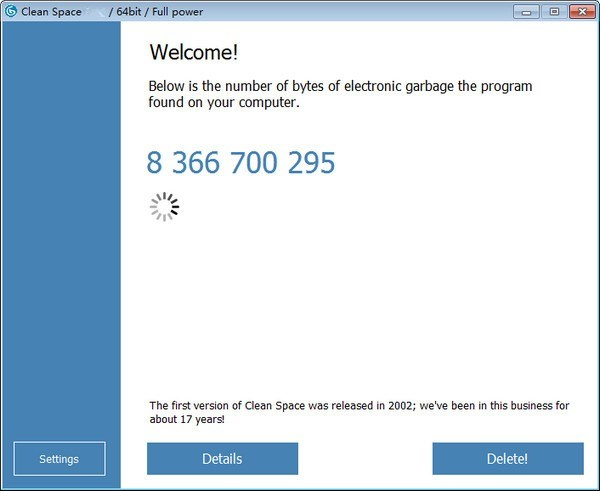Click the 'Clean Space' title bar text

(x=51, y=12)
